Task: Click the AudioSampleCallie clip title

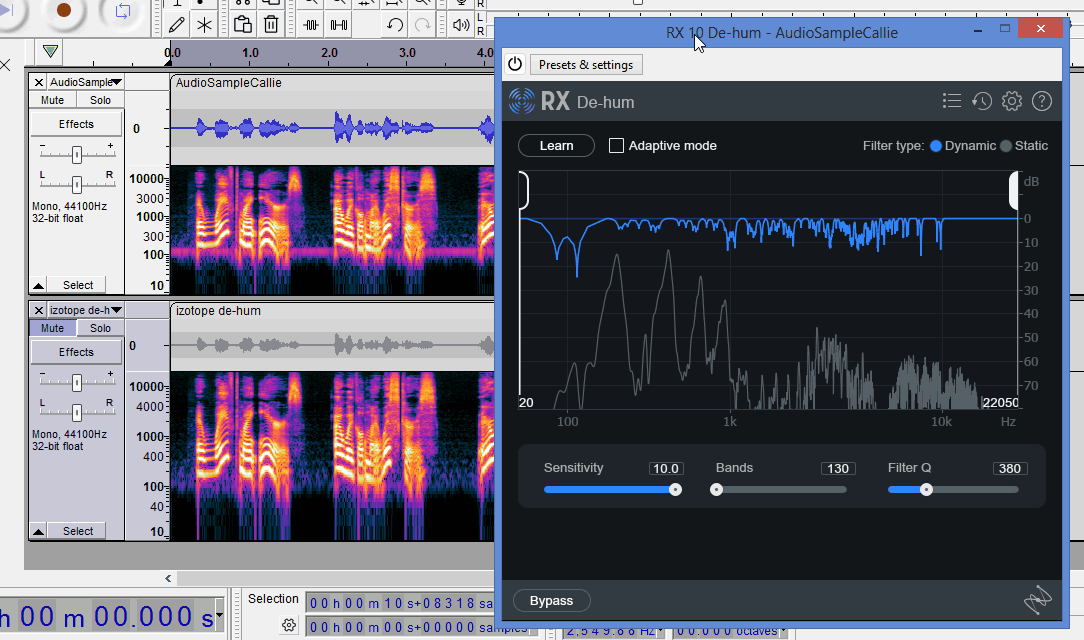Action: point(229,83)
